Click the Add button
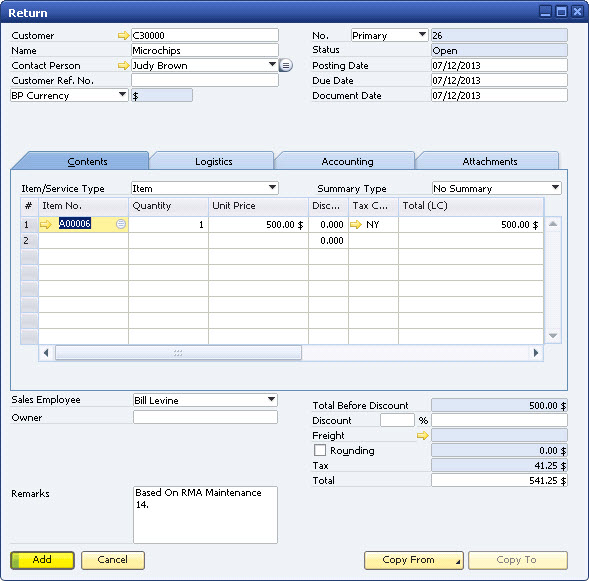 [42, 560]
